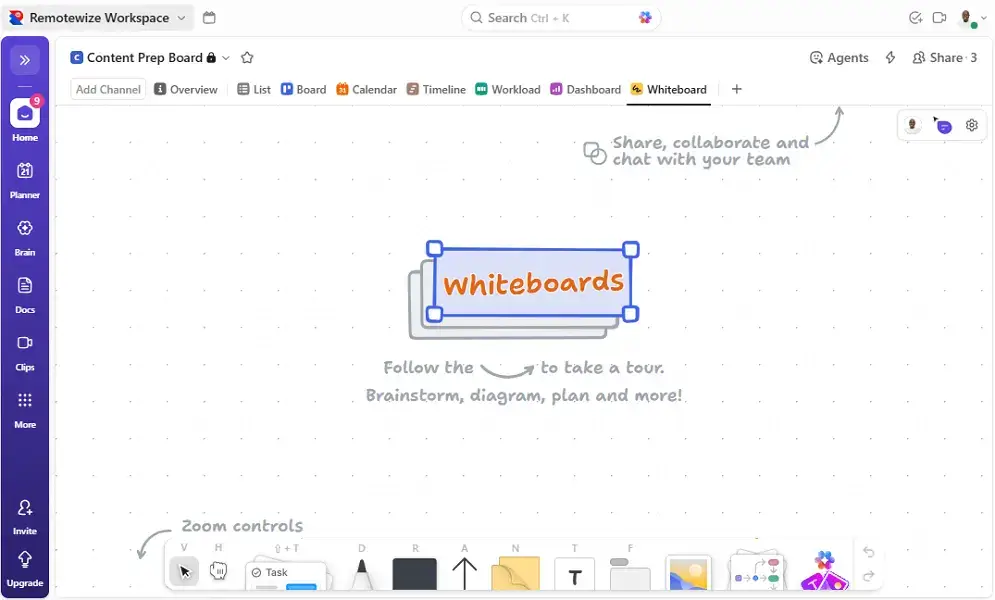Screen dimensions: 995x600
Task: Select the sticky note tool
Action: (516, 571)
